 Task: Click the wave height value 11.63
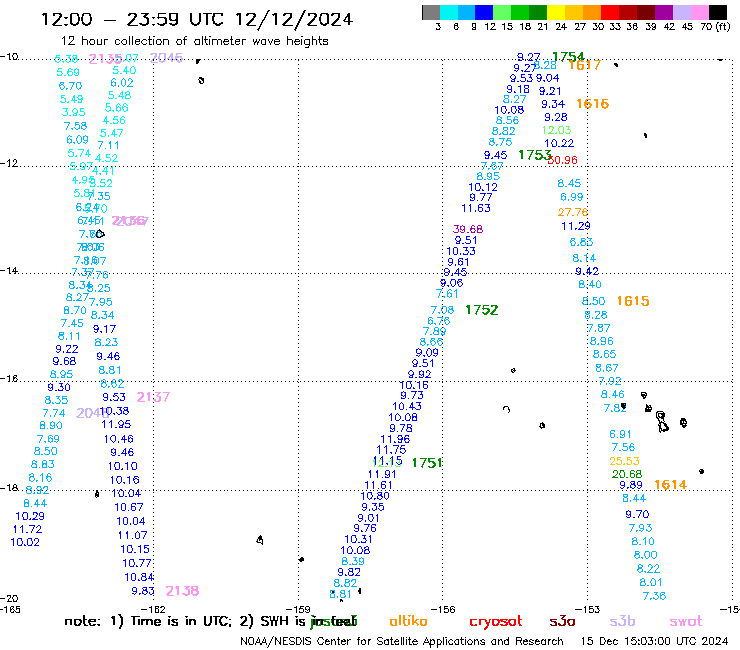point(476,208)
